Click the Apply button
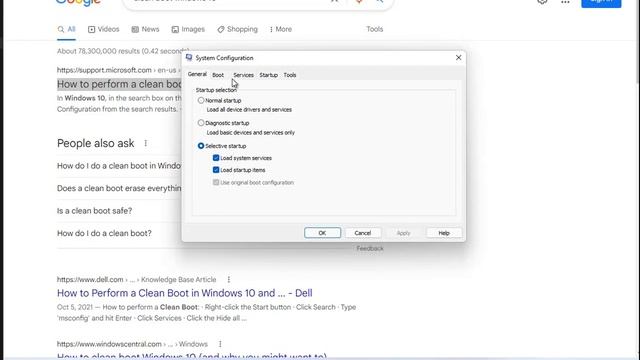640x360 pixels. coord(403,233)
